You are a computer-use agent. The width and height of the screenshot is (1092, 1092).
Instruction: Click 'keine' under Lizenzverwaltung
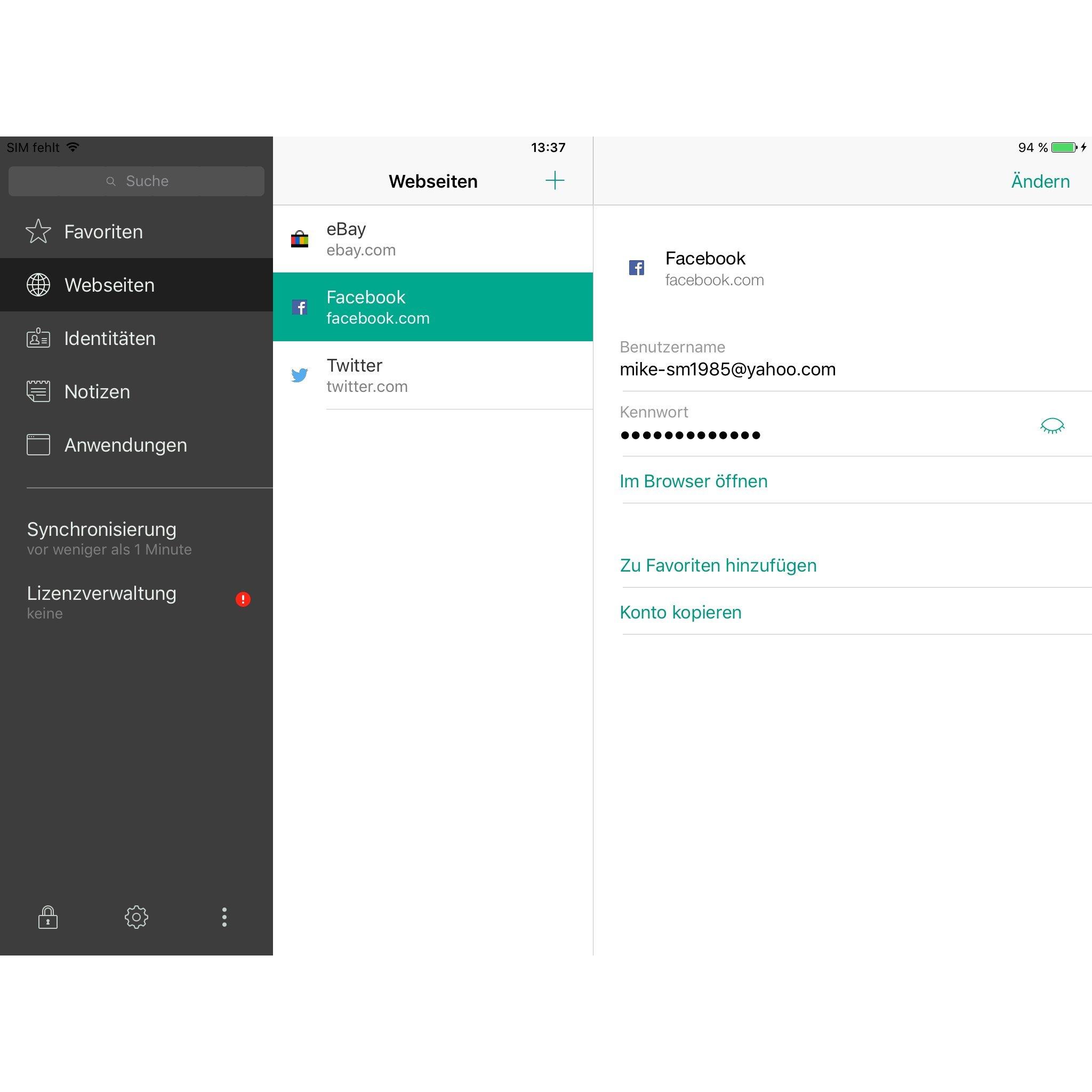[x=45, y=613]
